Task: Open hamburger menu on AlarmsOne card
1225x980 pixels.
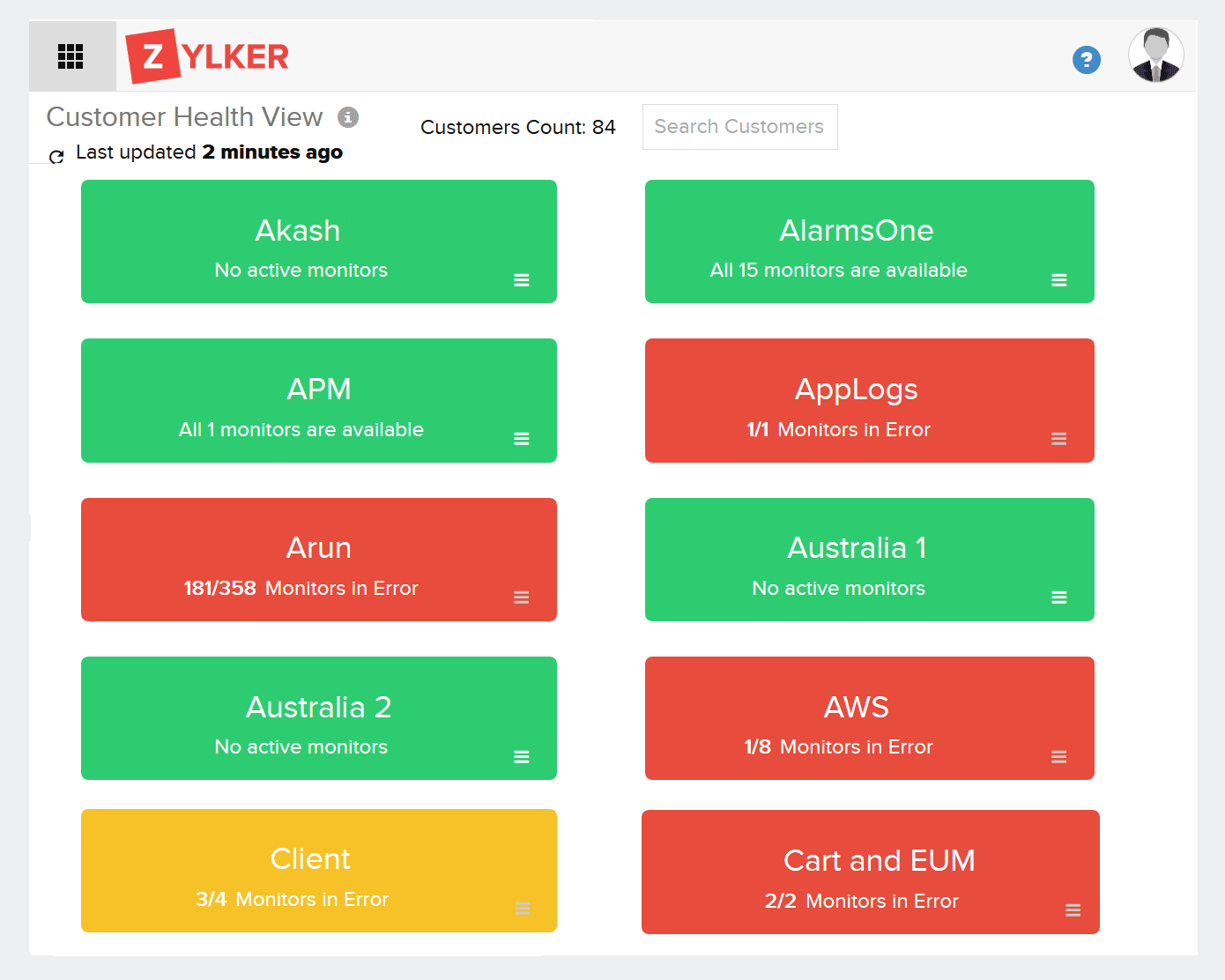Action: [1058, 280]
